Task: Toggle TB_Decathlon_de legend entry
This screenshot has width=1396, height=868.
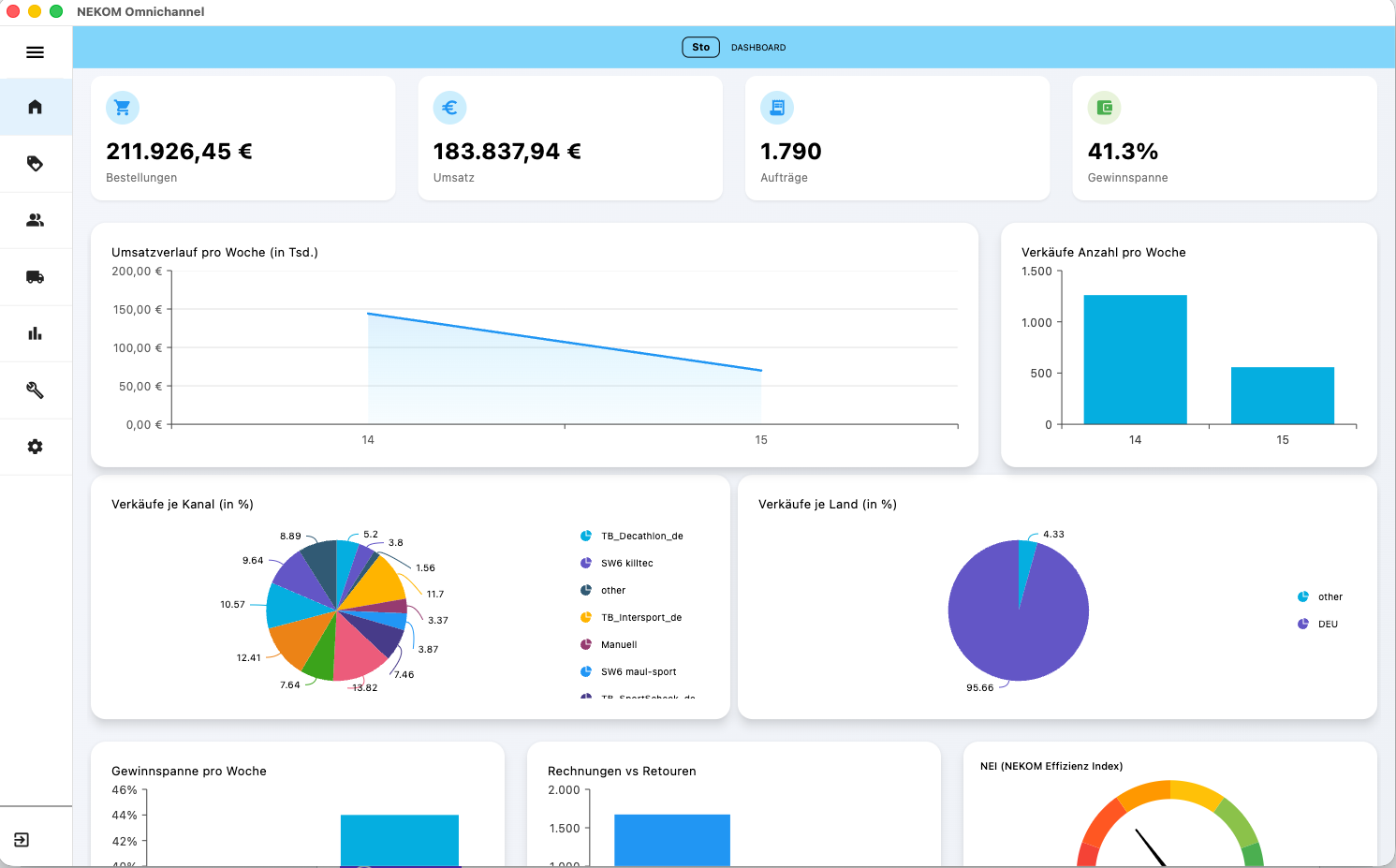Action: [x=632, y=536]
